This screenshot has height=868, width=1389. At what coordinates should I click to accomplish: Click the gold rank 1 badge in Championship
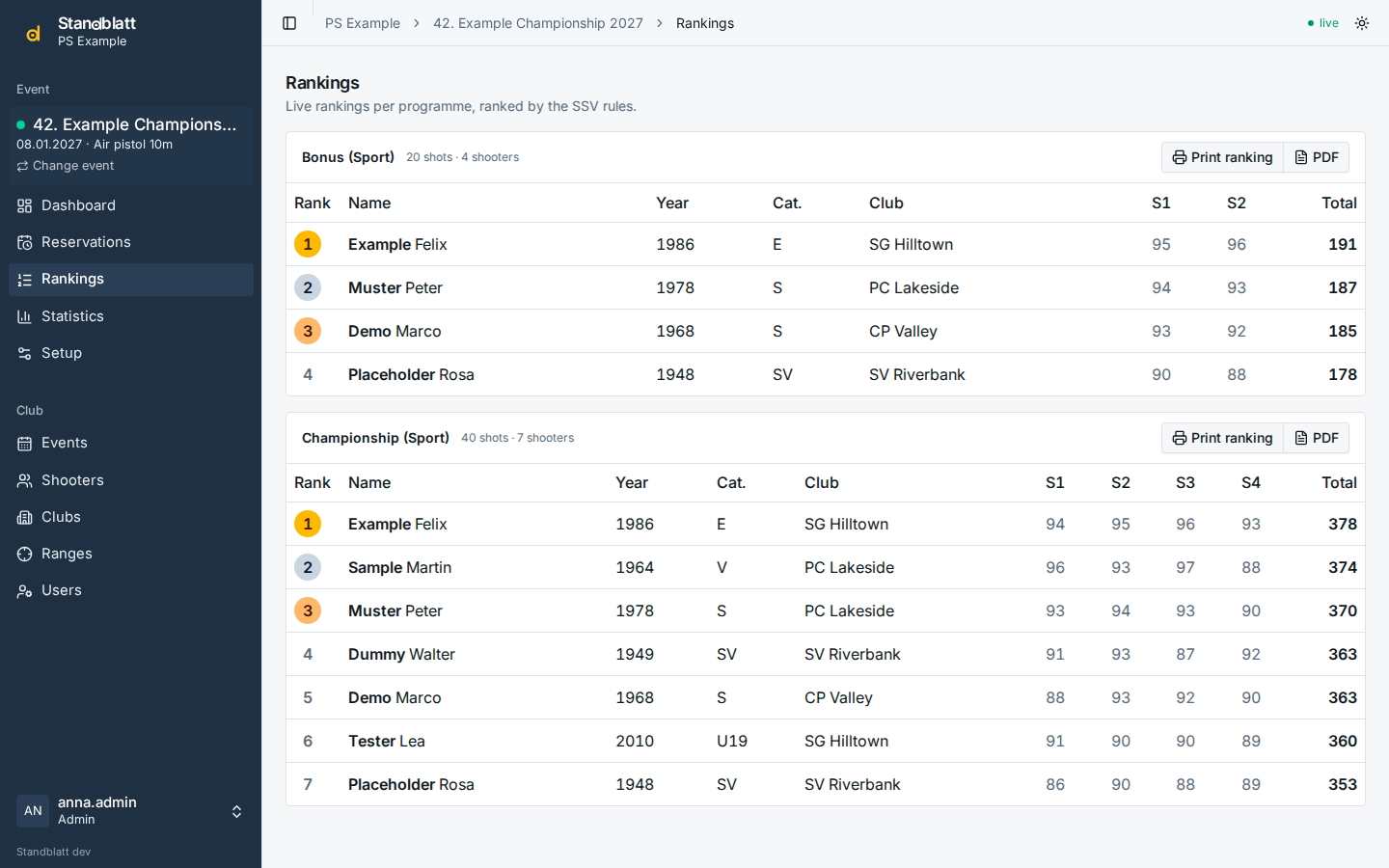pos(308,524)
